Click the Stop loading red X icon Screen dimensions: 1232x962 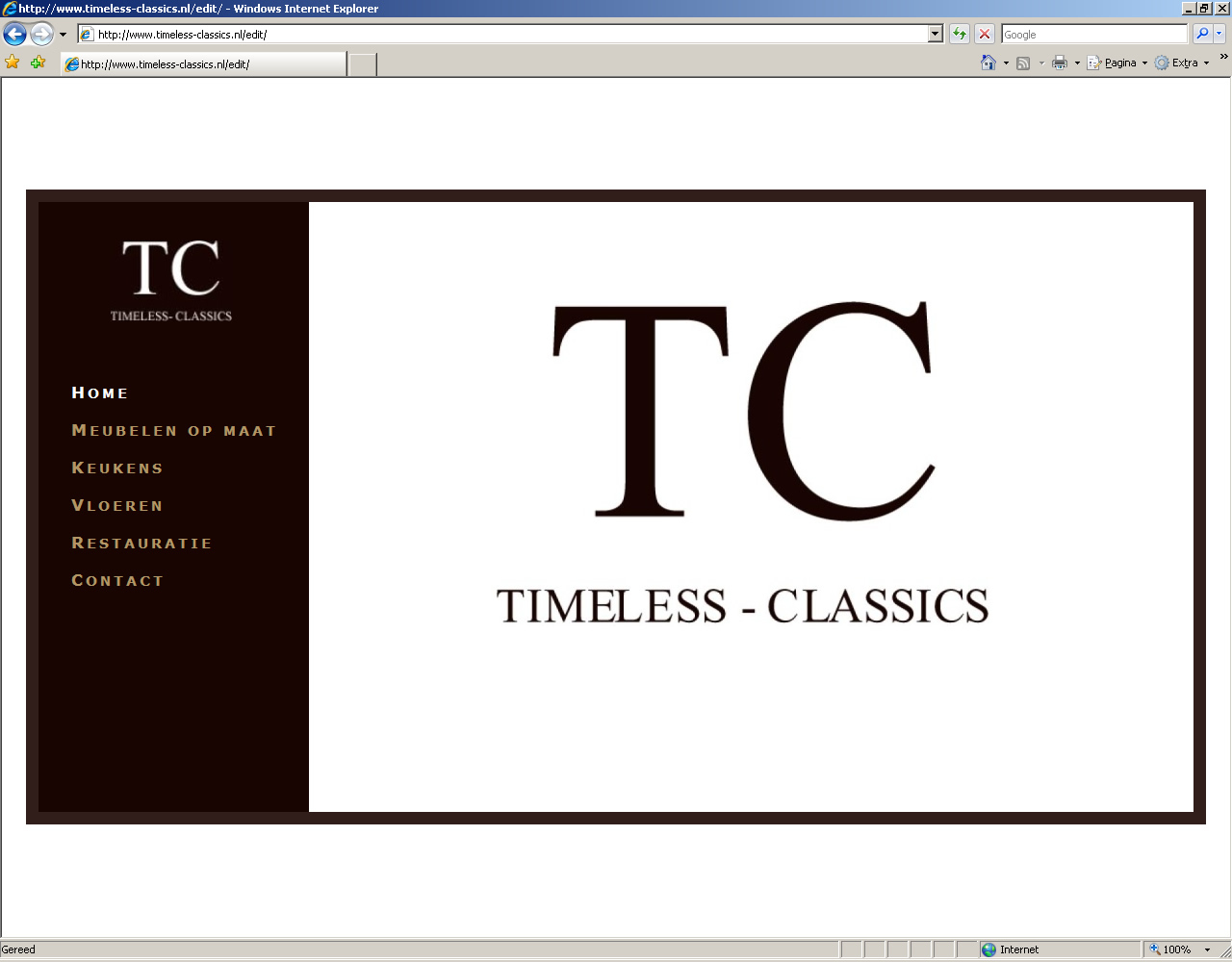coord(985,35)
